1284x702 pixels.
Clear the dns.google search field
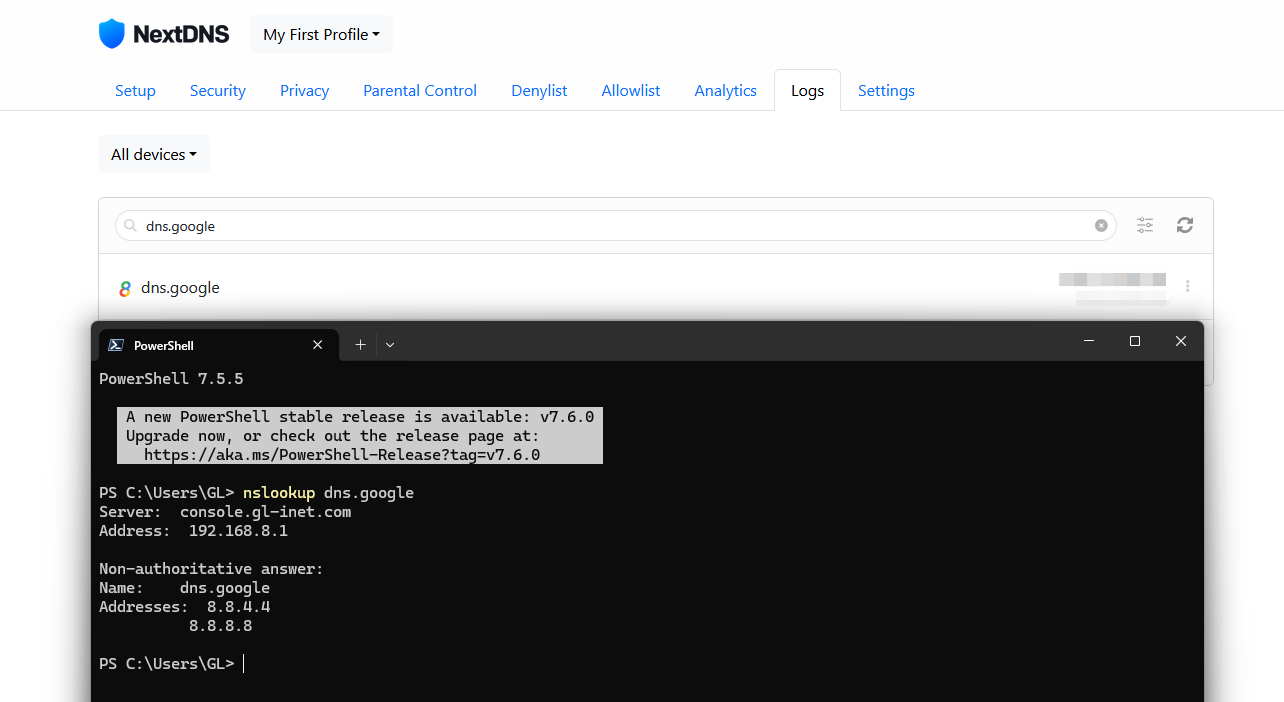1101,226
